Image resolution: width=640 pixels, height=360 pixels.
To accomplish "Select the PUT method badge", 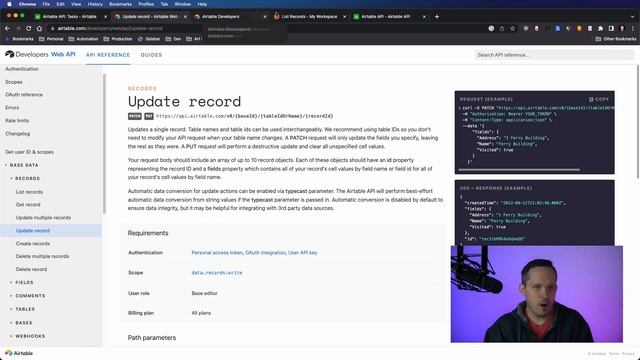I will tap(149, 116).
